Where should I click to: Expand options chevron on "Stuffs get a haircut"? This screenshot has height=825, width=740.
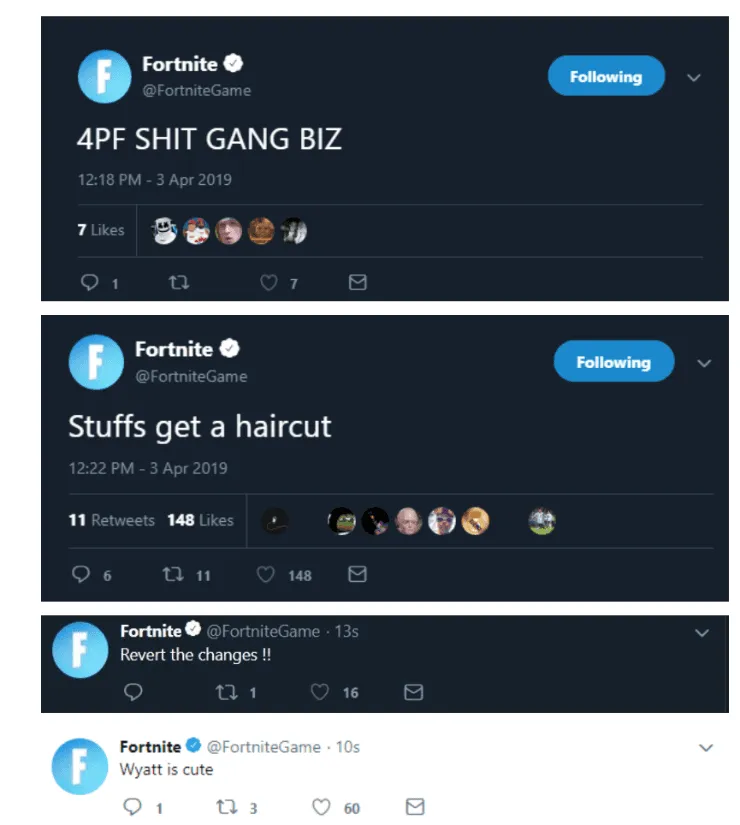(x=704, y=363)
